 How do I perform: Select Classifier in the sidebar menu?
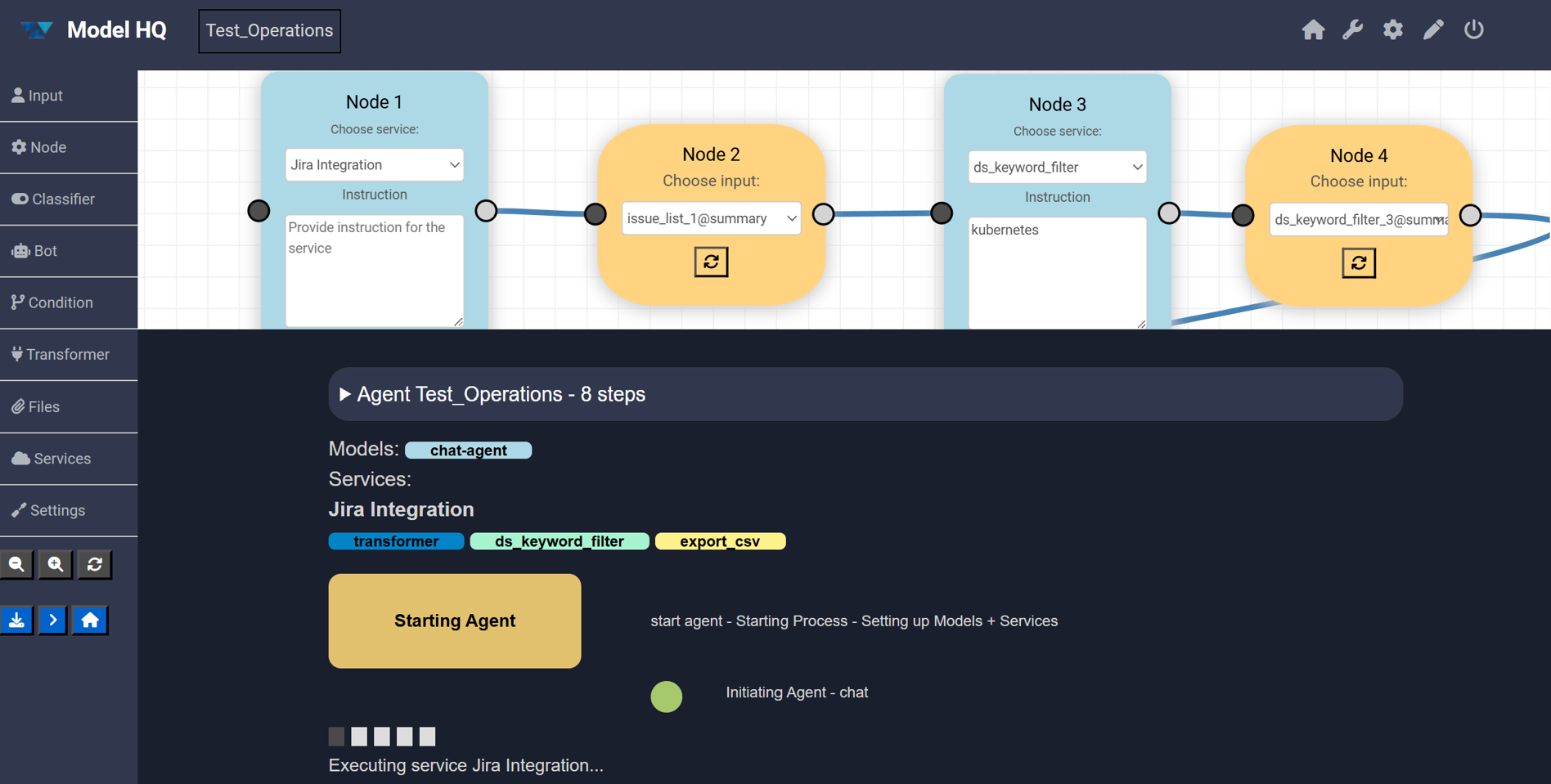(x=69, y=199)
